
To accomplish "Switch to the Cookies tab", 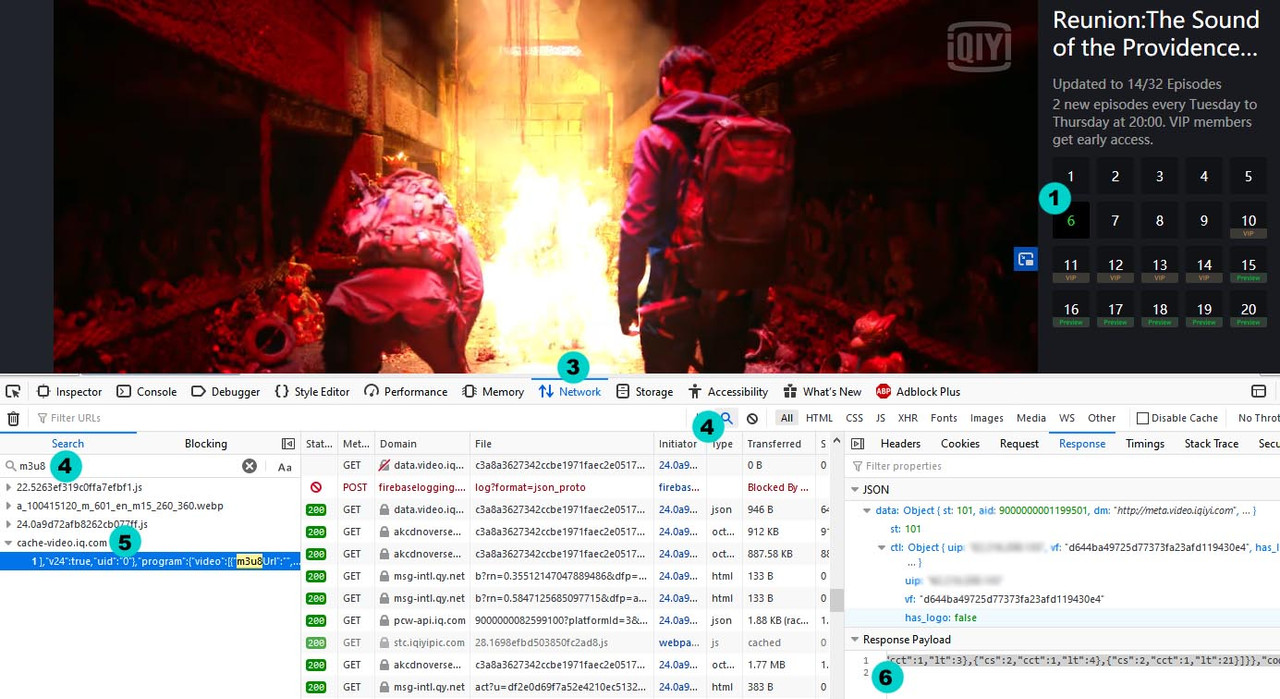I will tap(960, 444).
